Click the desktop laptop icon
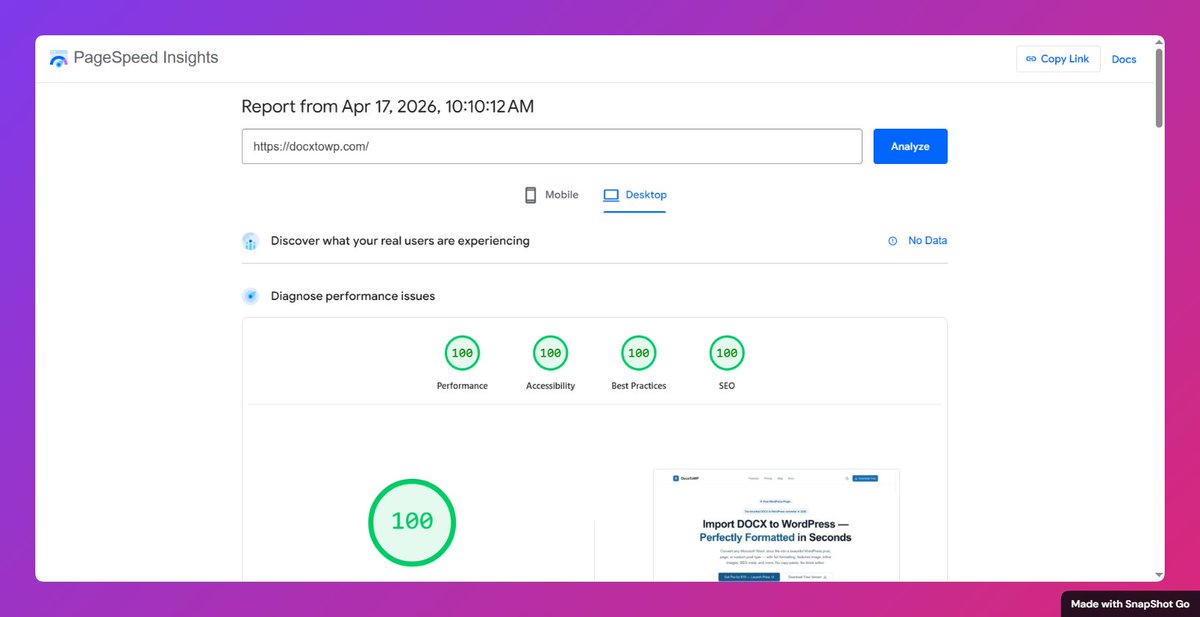Image resolution: width=1200 pixels, height=617 pixels. (x=611, y=195)
